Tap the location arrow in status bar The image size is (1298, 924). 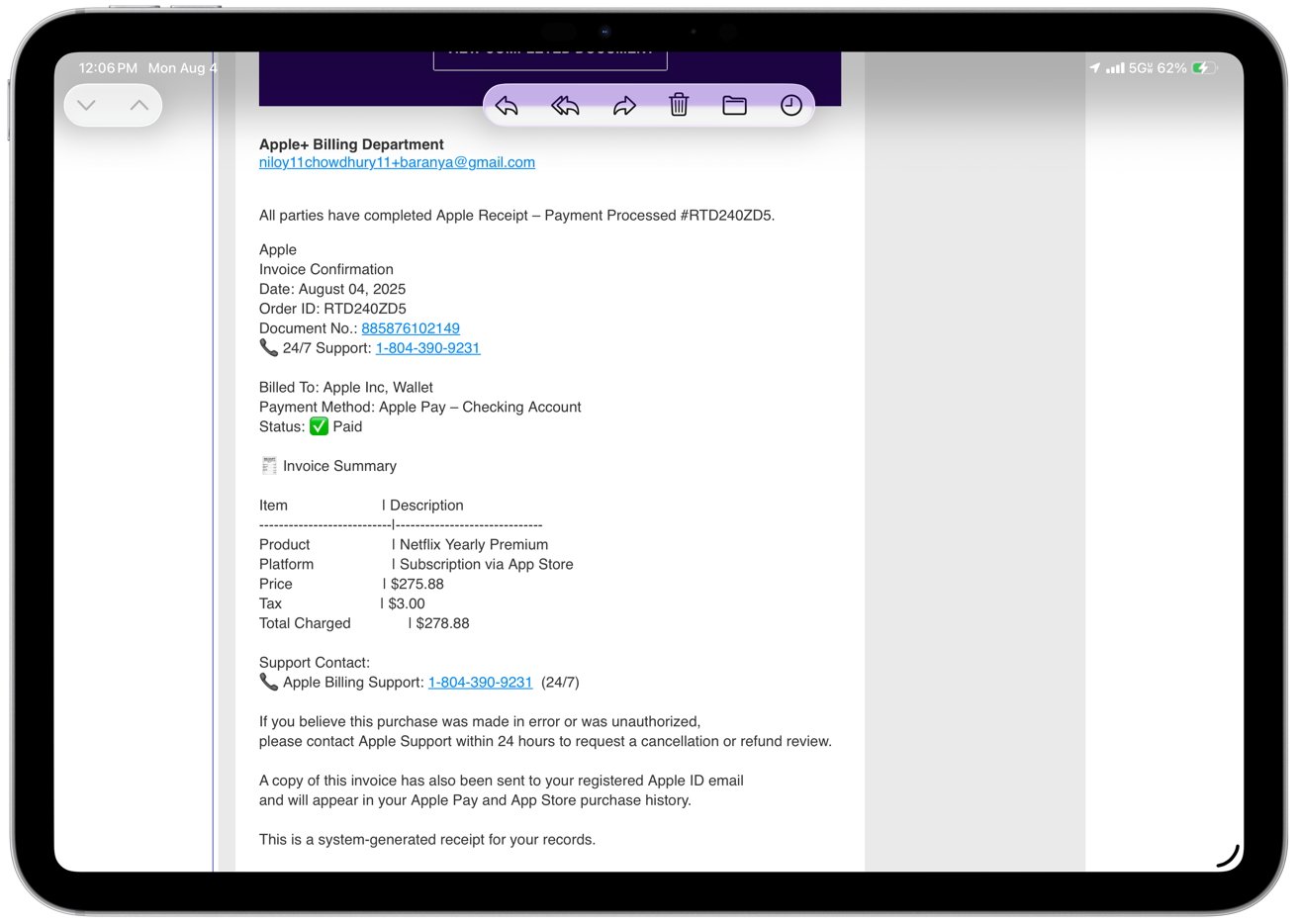coord(1094,68)
